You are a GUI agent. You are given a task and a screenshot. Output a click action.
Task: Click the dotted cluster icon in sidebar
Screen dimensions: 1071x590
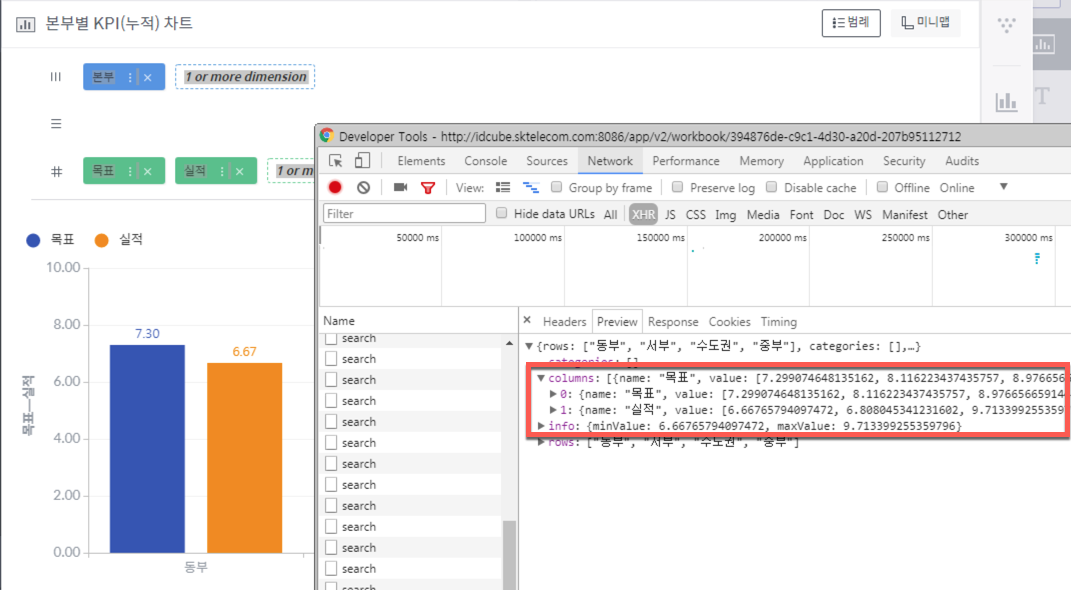[x=1006, y=25]
